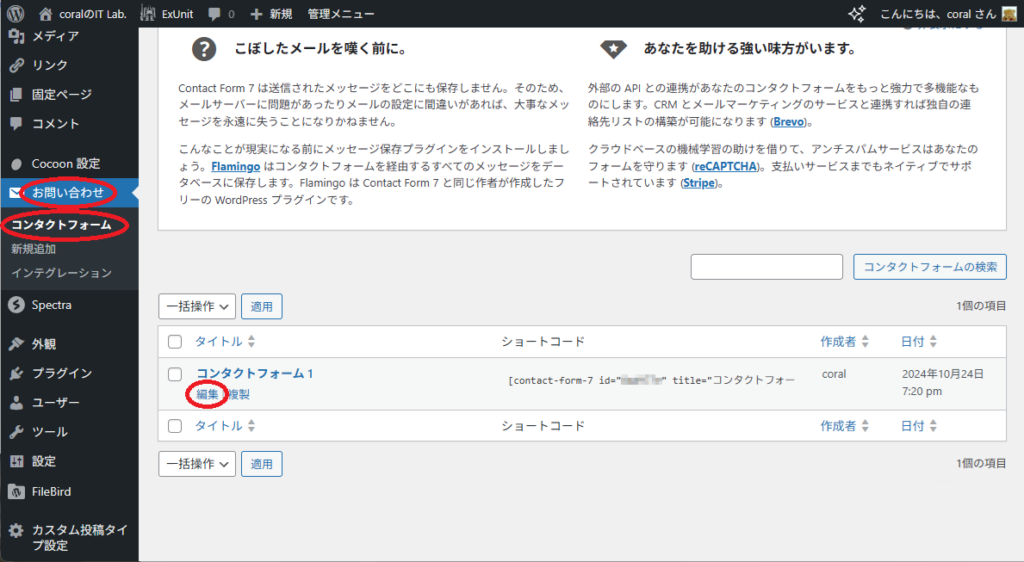Open the お問い合わせ menu item
Image resolution: width=1024 pixels, height=562 pixels.
(68, 193)
